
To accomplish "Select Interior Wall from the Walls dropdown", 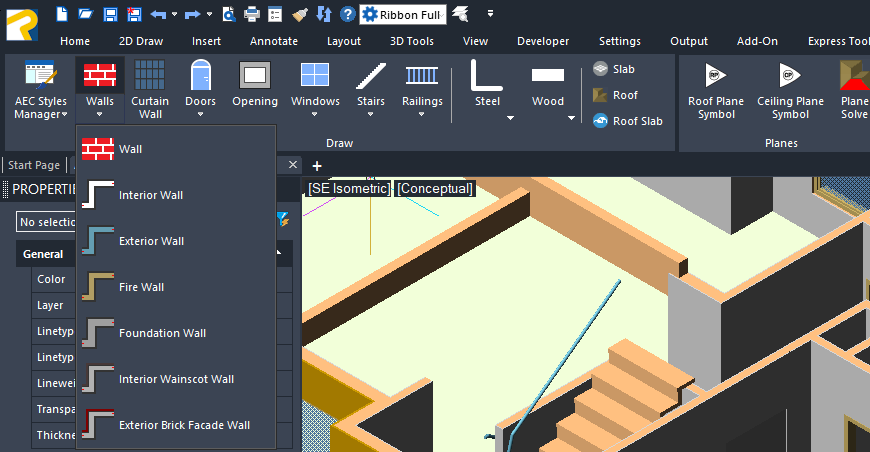I will click(x=150, y=195).
